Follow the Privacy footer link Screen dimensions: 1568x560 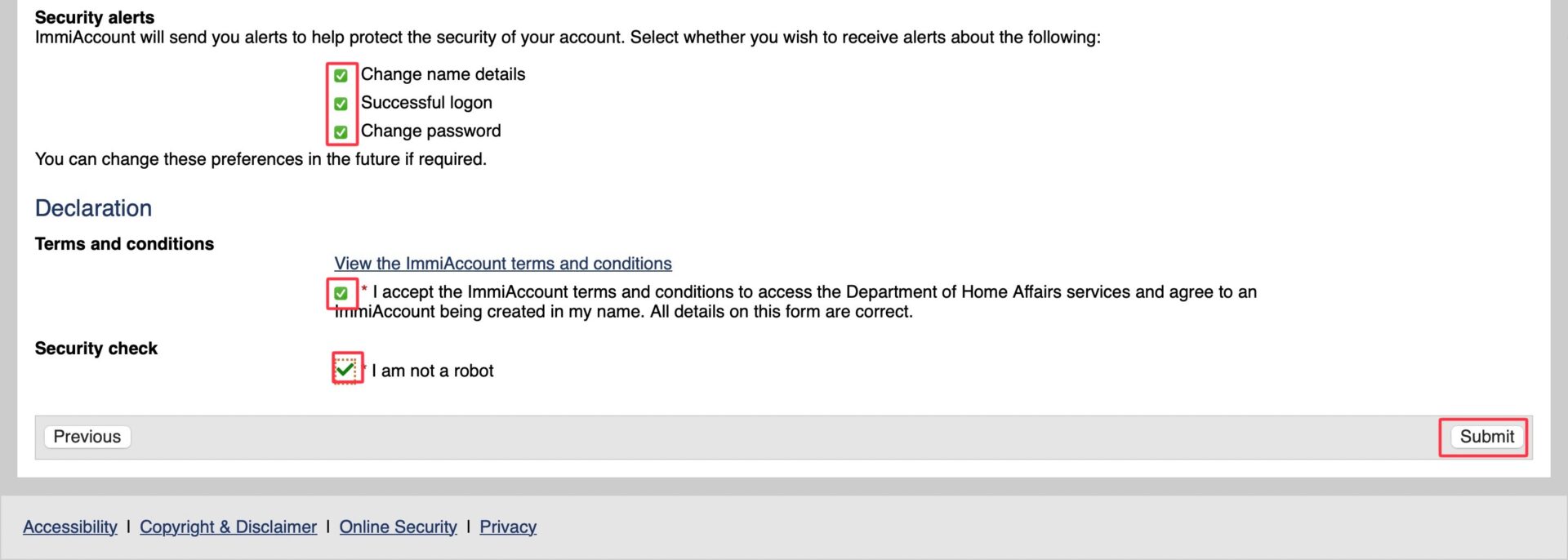[507, 527]
